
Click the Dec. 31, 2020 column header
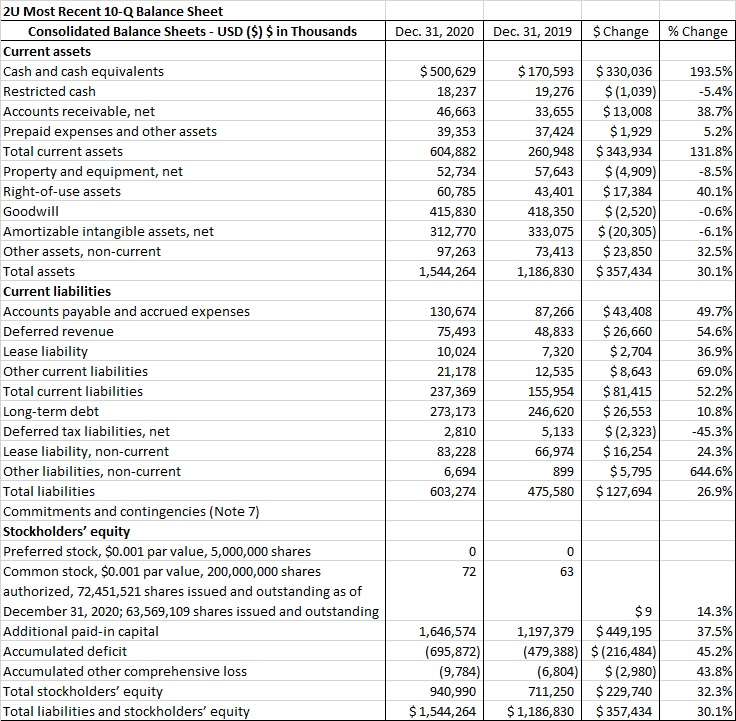click(x=435, y=31)
